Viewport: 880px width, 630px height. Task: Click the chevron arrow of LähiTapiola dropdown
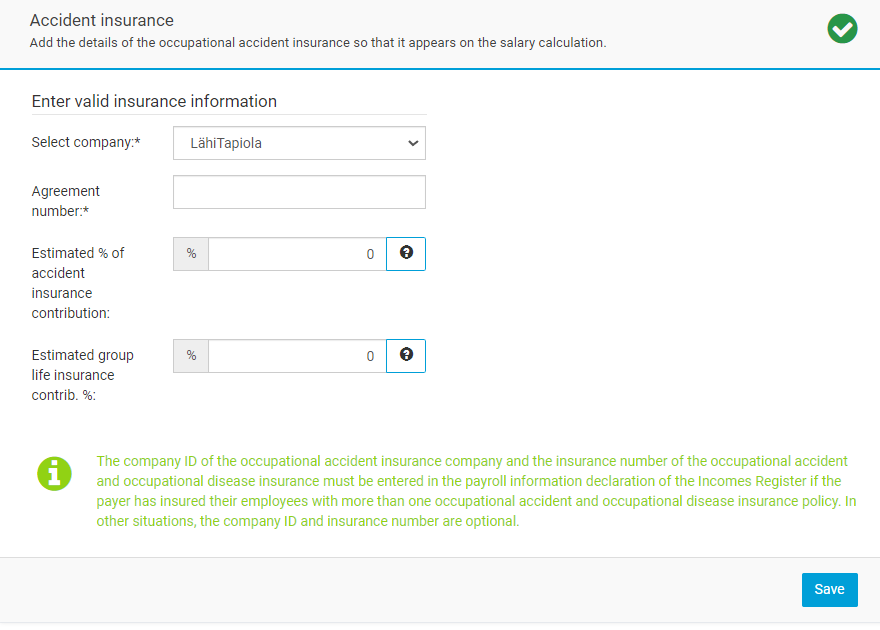point(413,143)
